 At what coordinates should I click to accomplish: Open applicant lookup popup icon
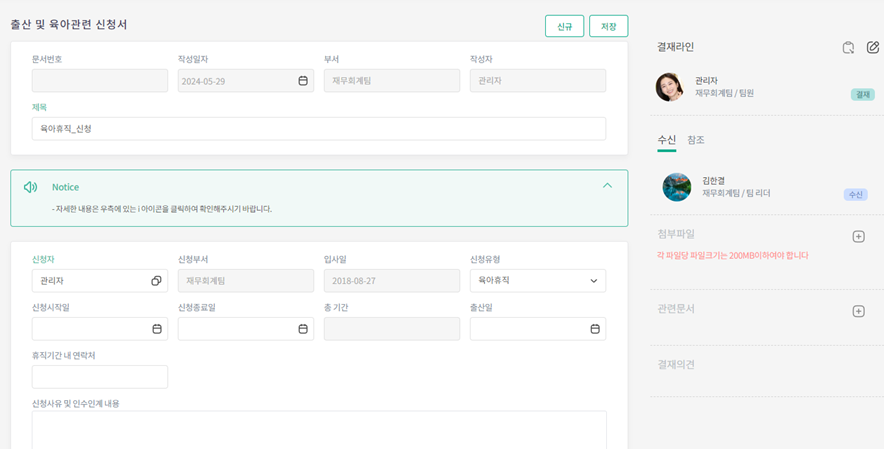pos(156,281)
